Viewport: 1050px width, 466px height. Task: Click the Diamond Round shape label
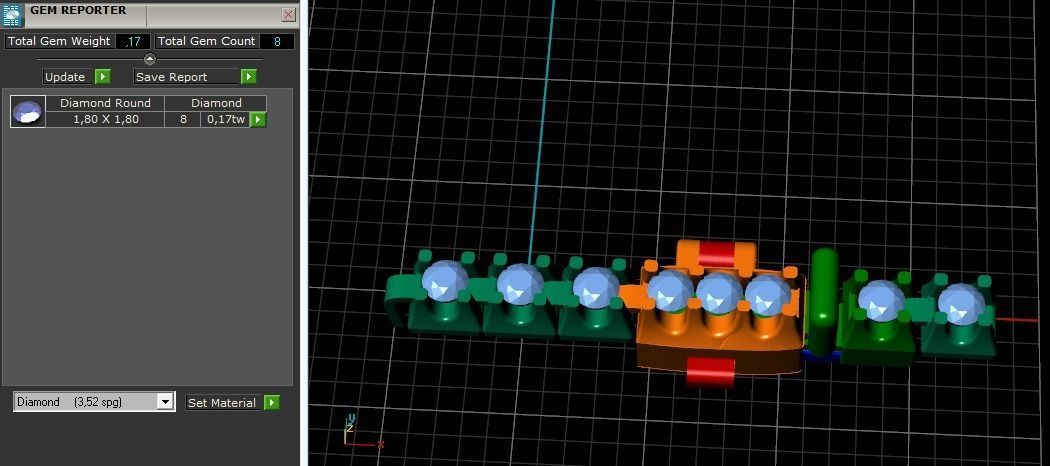pyautogui.click(x=105, y=103)
